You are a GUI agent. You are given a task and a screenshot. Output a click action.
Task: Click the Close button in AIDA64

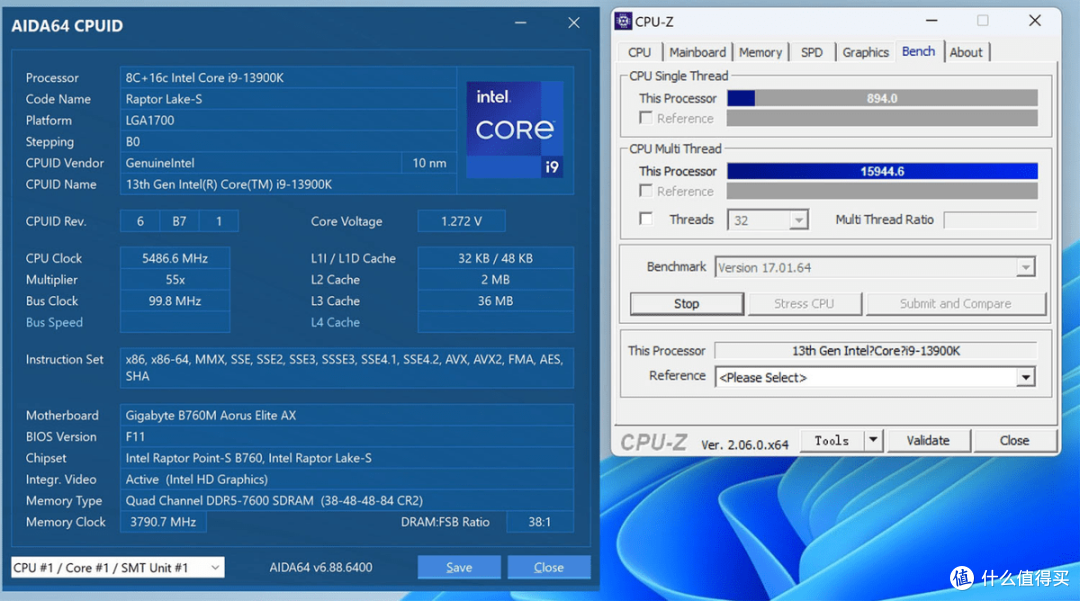548,567
